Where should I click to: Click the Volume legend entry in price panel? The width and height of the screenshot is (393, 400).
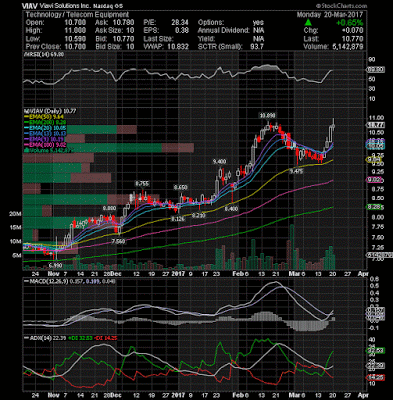[49, 150]
